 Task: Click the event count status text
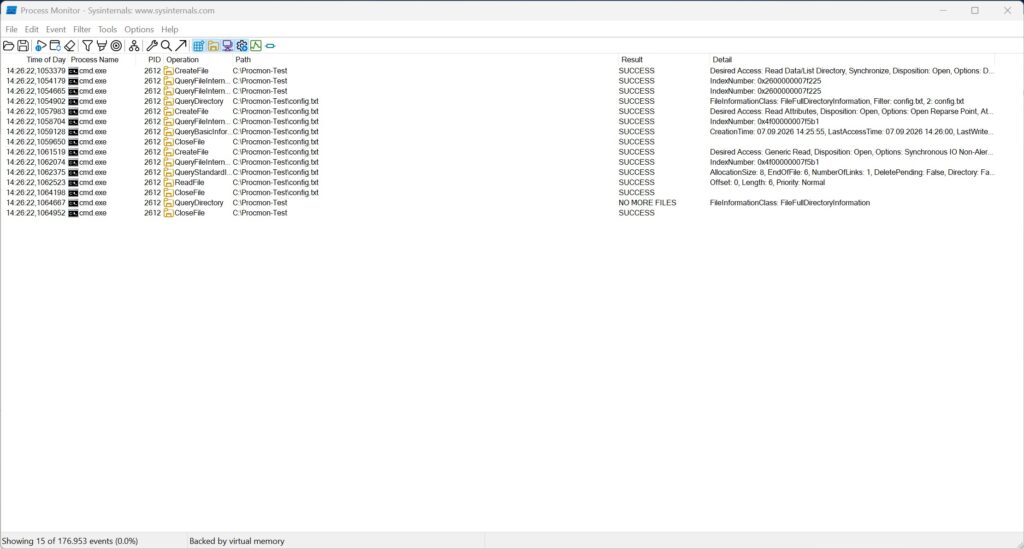(70, 541)
